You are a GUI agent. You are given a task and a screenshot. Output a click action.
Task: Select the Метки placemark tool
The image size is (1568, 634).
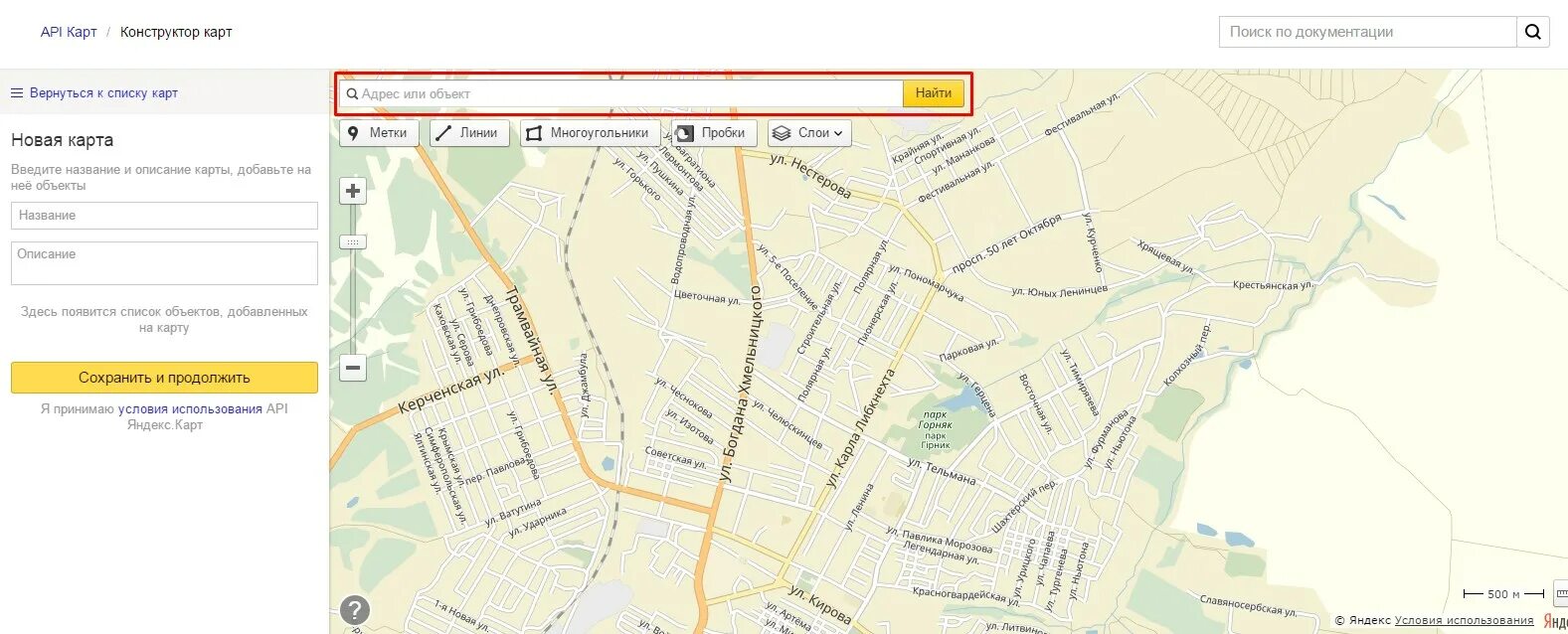click(x=379, y=133)
